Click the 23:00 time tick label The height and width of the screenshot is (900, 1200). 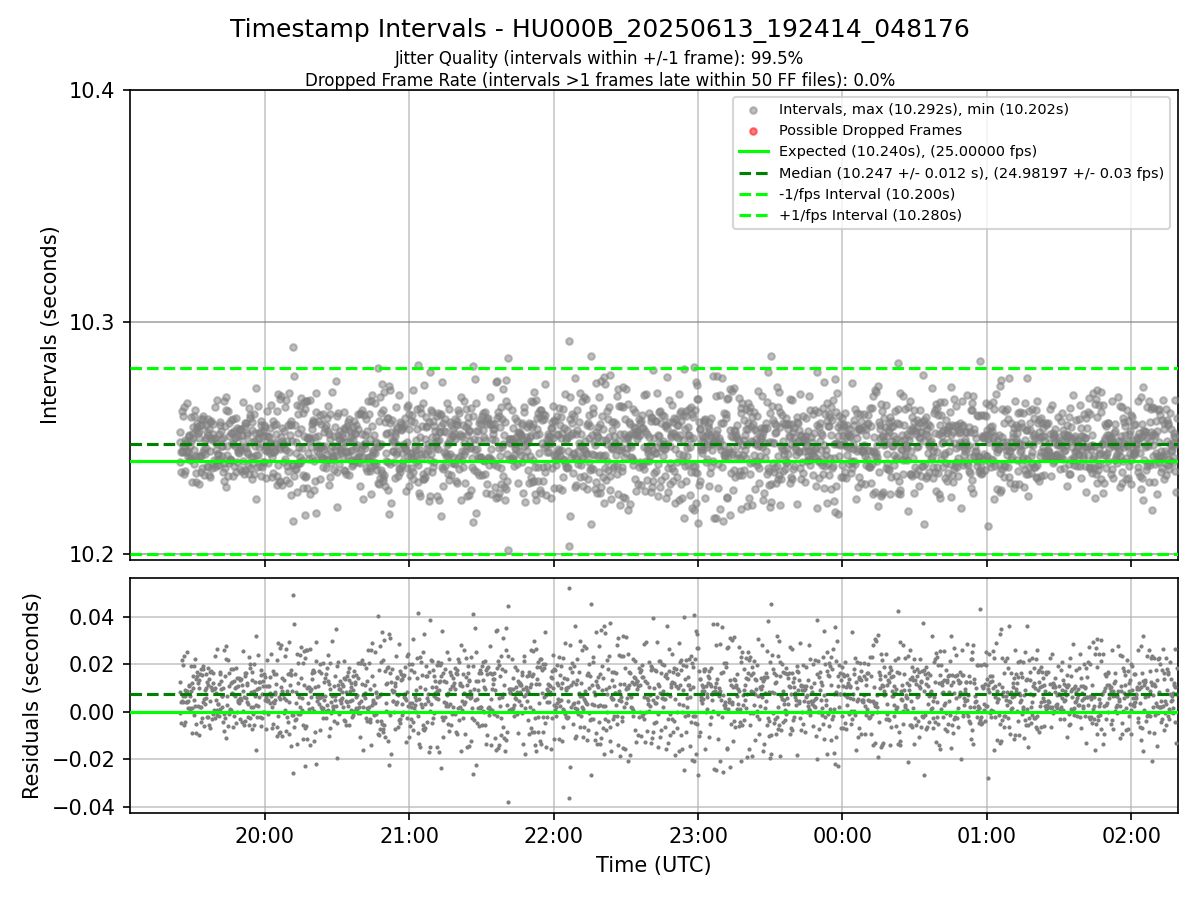pos(698,836)
